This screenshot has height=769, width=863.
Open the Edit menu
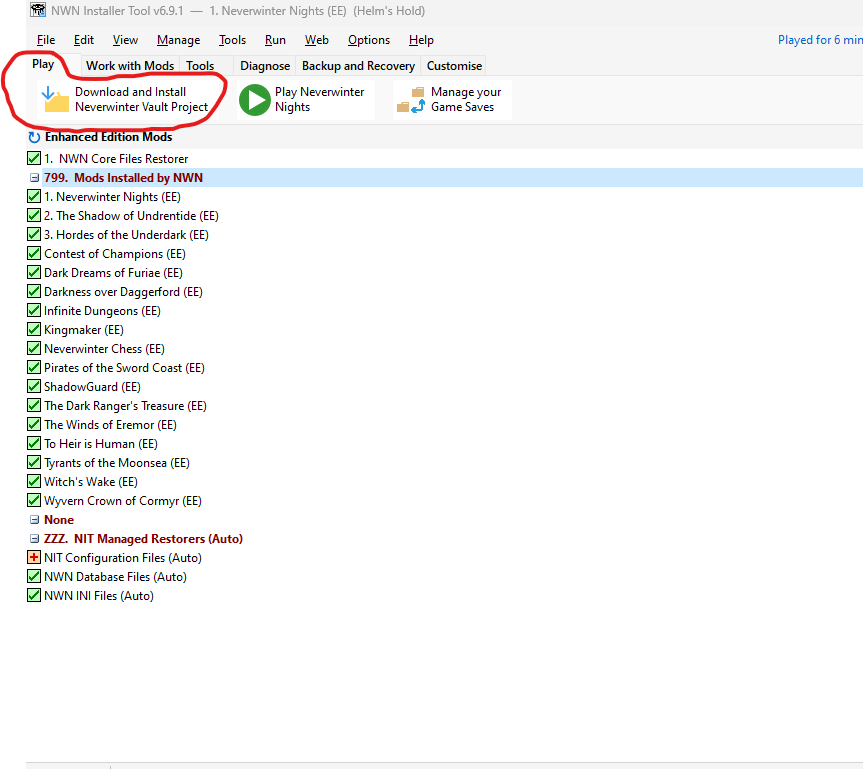84,40
